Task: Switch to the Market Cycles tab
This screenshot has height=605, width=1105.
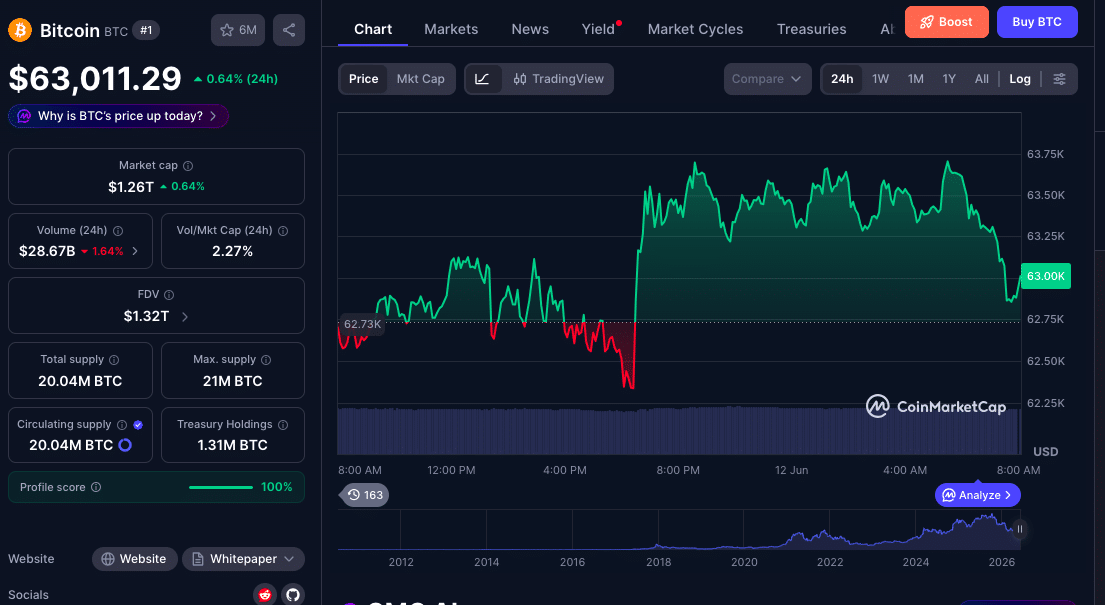Action: pyautogui.click(x=696, y=29)
